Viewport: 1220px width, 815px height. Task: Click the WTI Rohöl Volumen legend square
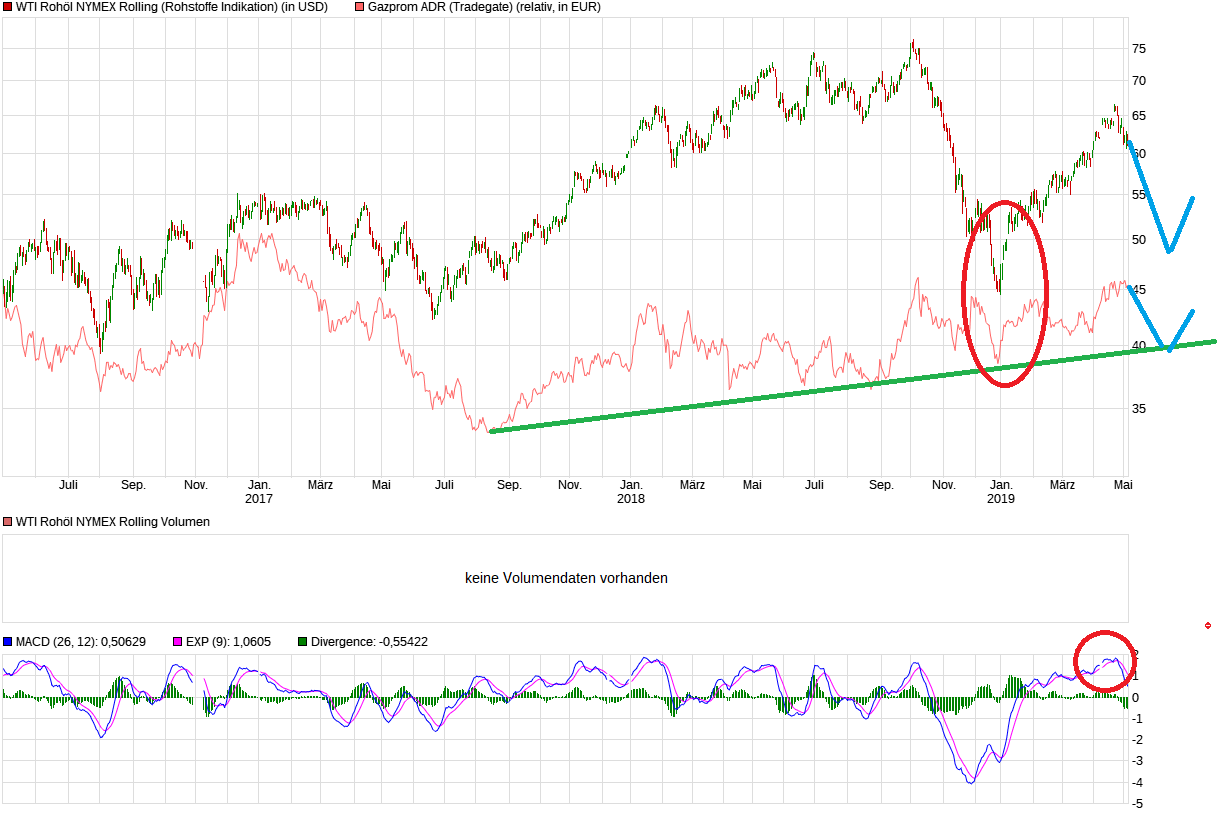coord(7,521)
